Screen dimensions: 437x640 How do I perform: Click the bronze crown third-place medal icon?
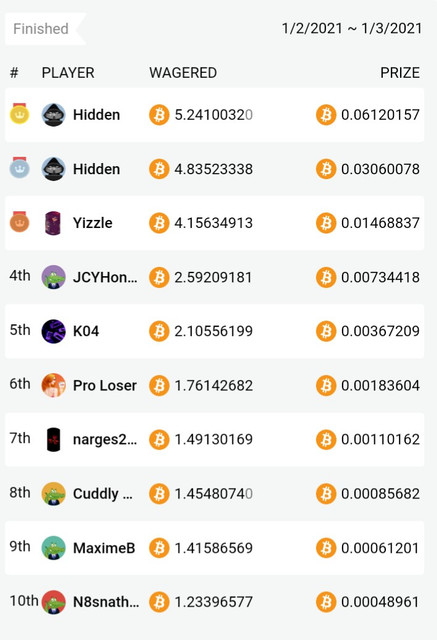[x=20, y=222]
